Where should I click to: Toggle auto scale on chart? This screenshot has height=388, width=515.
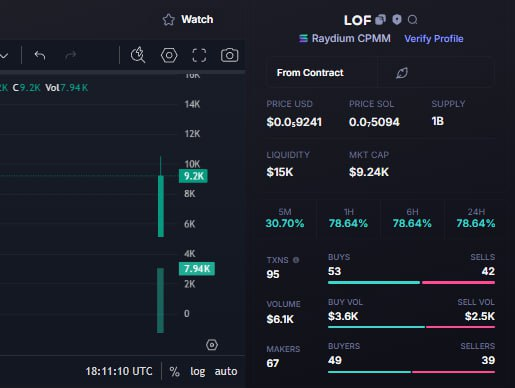(x=226, y=371)
